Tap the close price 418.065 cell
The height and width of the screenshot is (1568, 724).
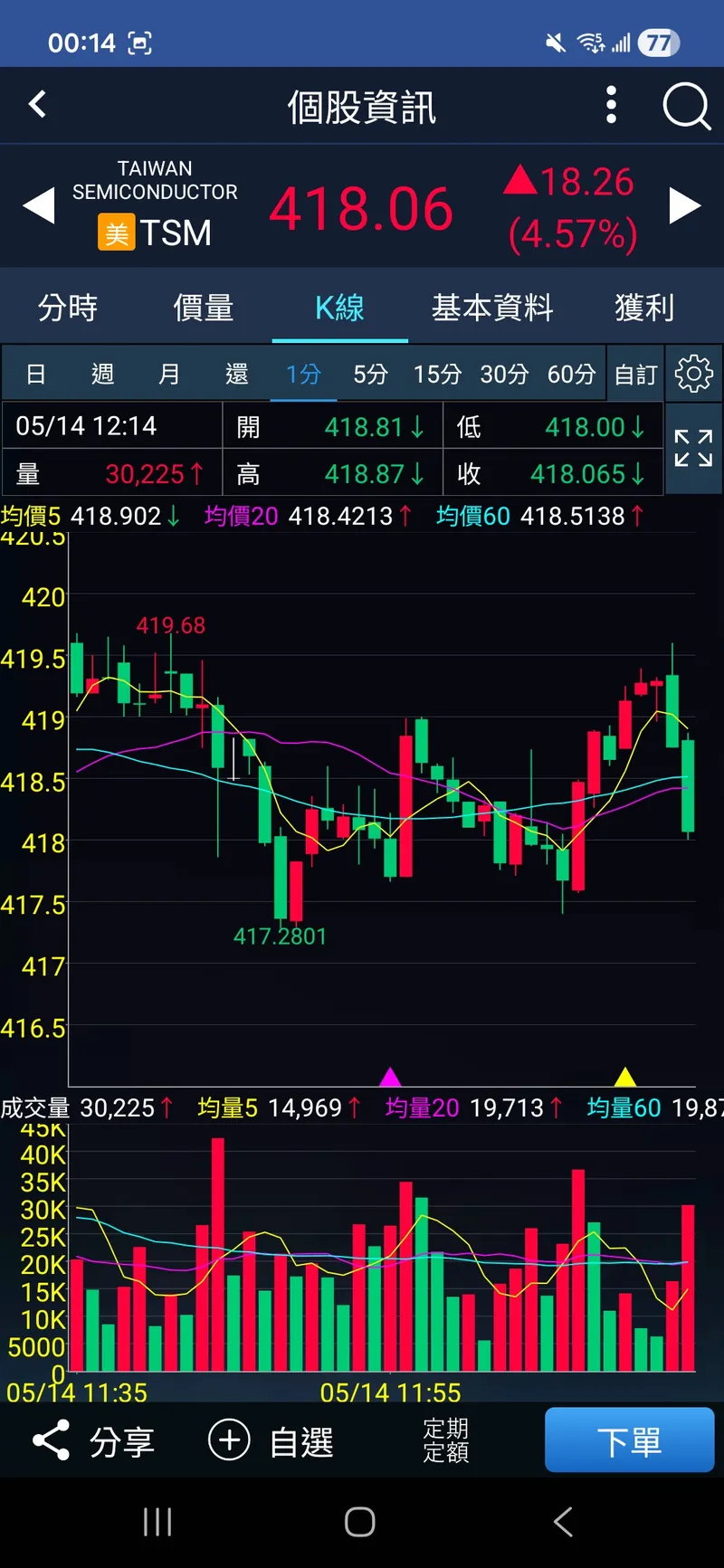point(553,472)
